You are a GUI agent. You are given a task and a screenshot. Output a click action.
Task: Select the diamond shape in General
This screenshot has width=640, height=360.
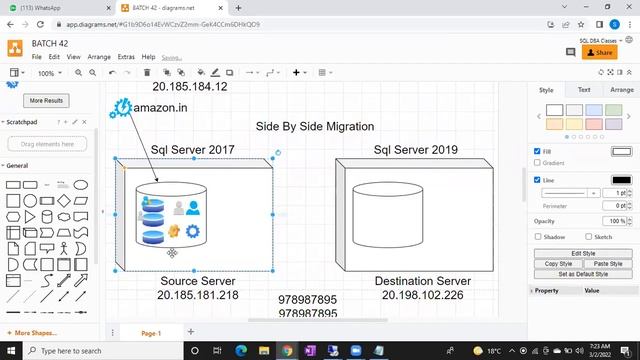point(64,201)
